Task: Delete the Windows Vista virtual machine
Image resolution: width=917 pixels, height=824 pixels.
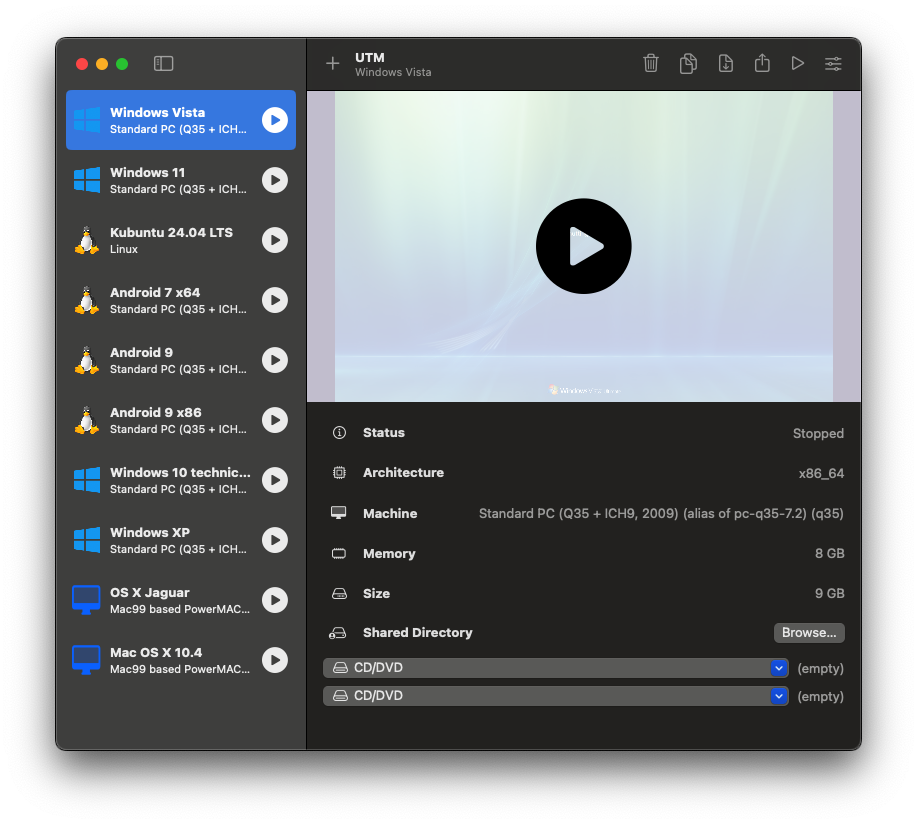Action: tap(651, 63)
